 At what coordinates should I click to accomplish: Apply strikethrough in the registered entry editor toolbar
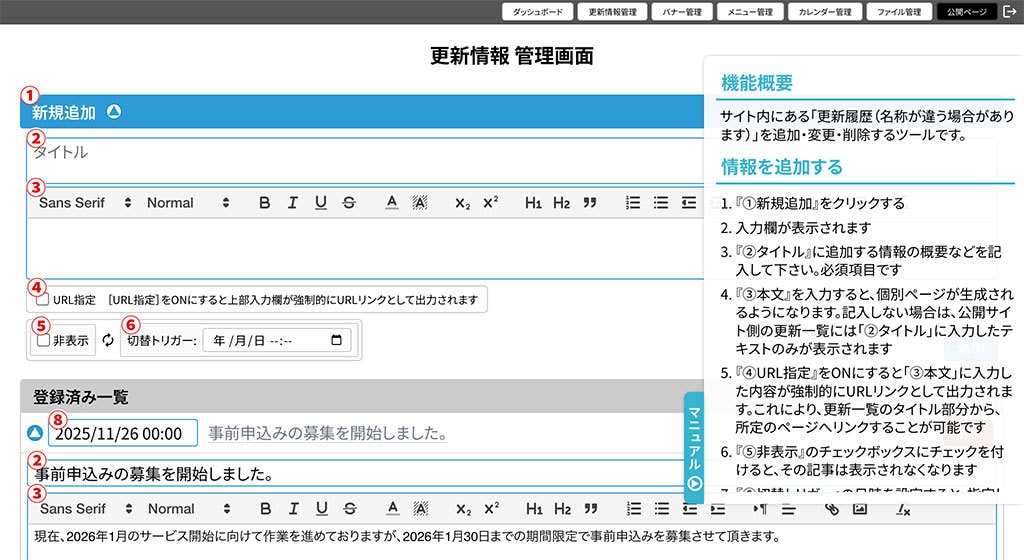tap(350, 509)
